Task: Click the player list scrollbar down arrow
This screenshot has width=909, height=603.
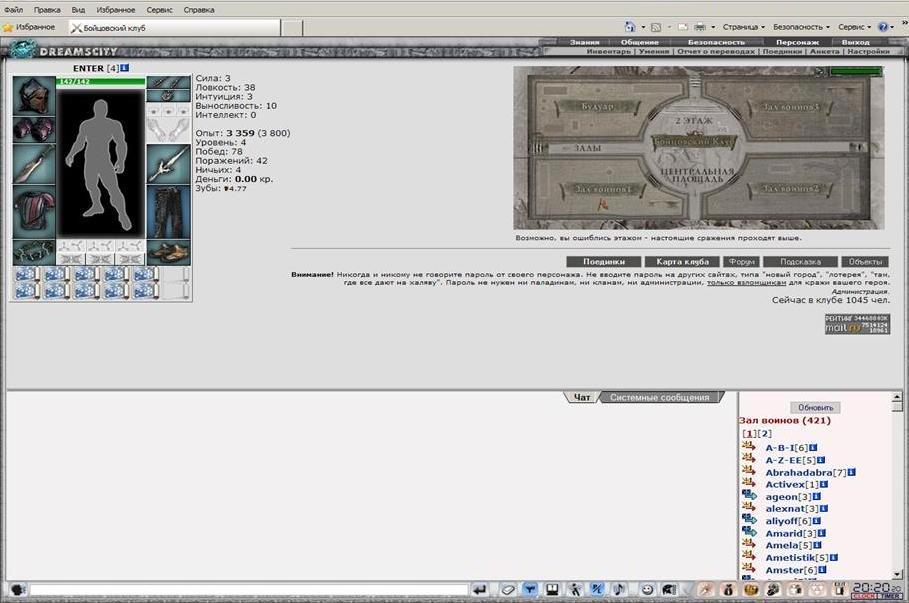Action: tap(897, 575)
